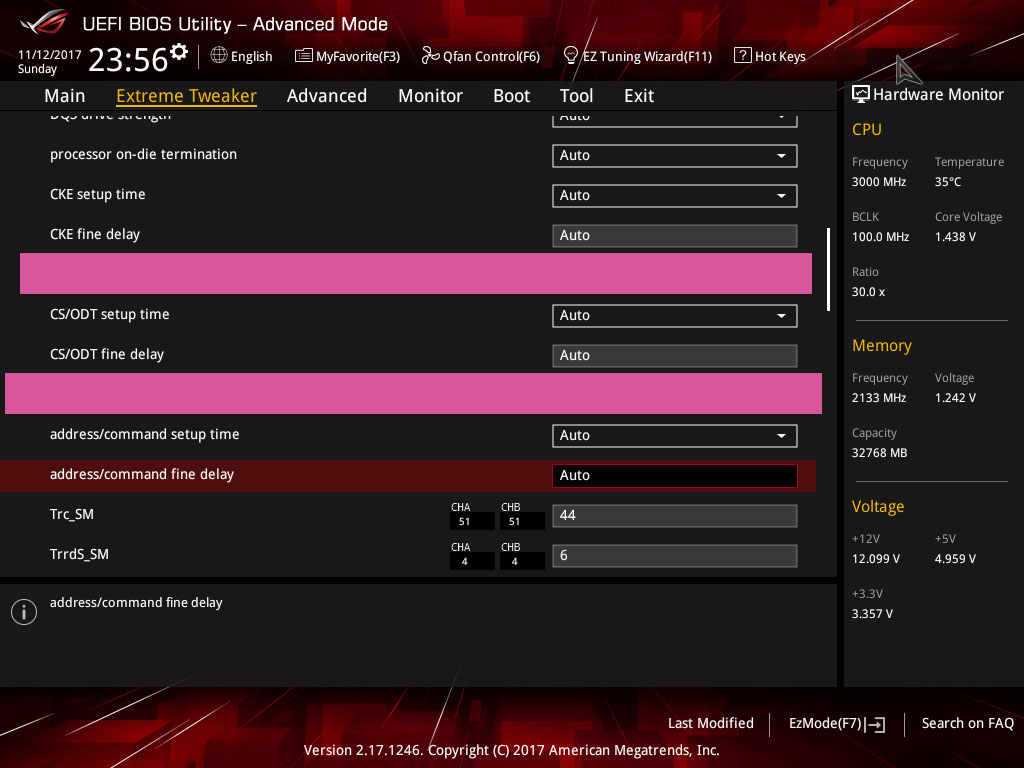Image resolution: width=1024 pixels, height=768 pixels.
Task: Select the CS/ODT fine delay label
Action: click(x=106, y=354)
